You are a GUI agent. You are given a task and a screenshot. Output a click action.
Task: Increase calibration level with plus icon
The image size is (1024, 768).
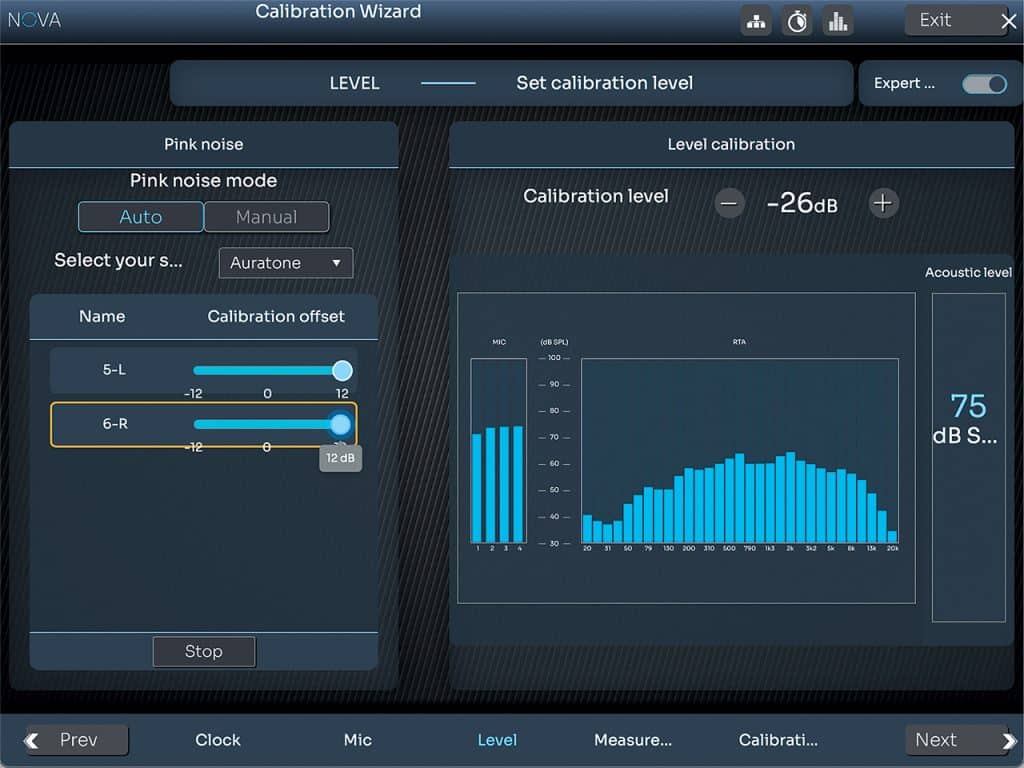[882, 204]
